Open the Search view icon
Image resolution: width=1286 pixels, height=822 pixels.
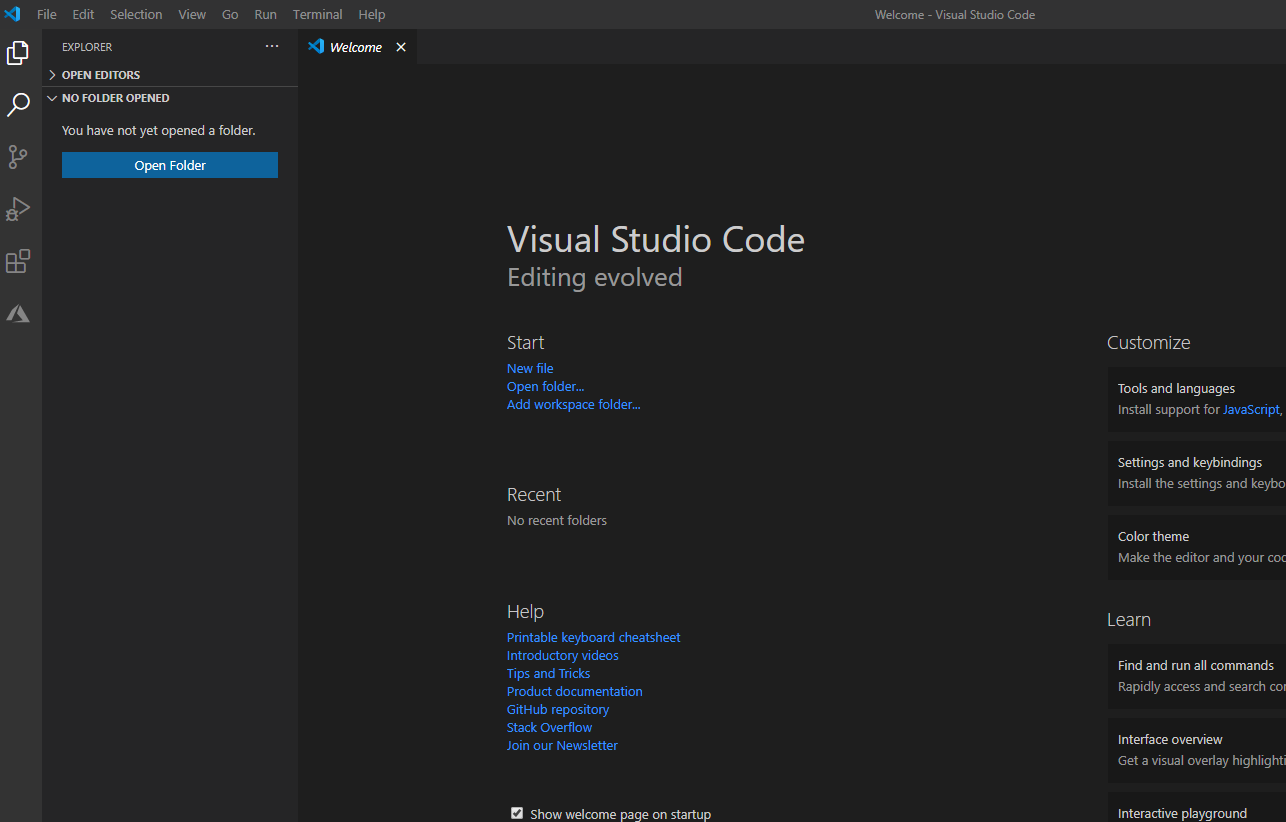[x=18, y=105]
